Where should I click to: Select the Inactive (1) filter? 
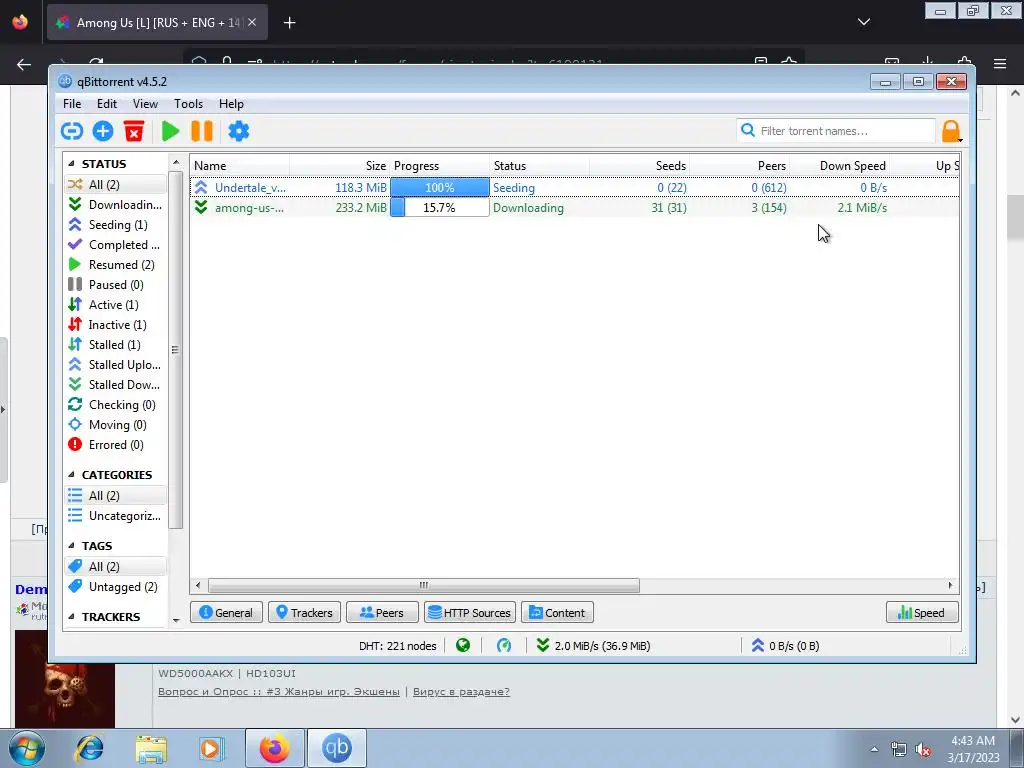[115, 325]
